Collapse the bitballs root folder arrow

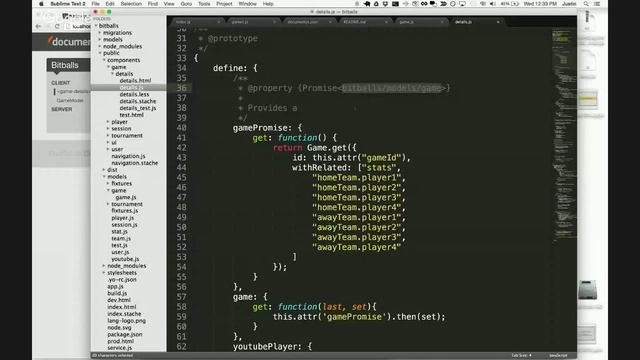(96, 26)
